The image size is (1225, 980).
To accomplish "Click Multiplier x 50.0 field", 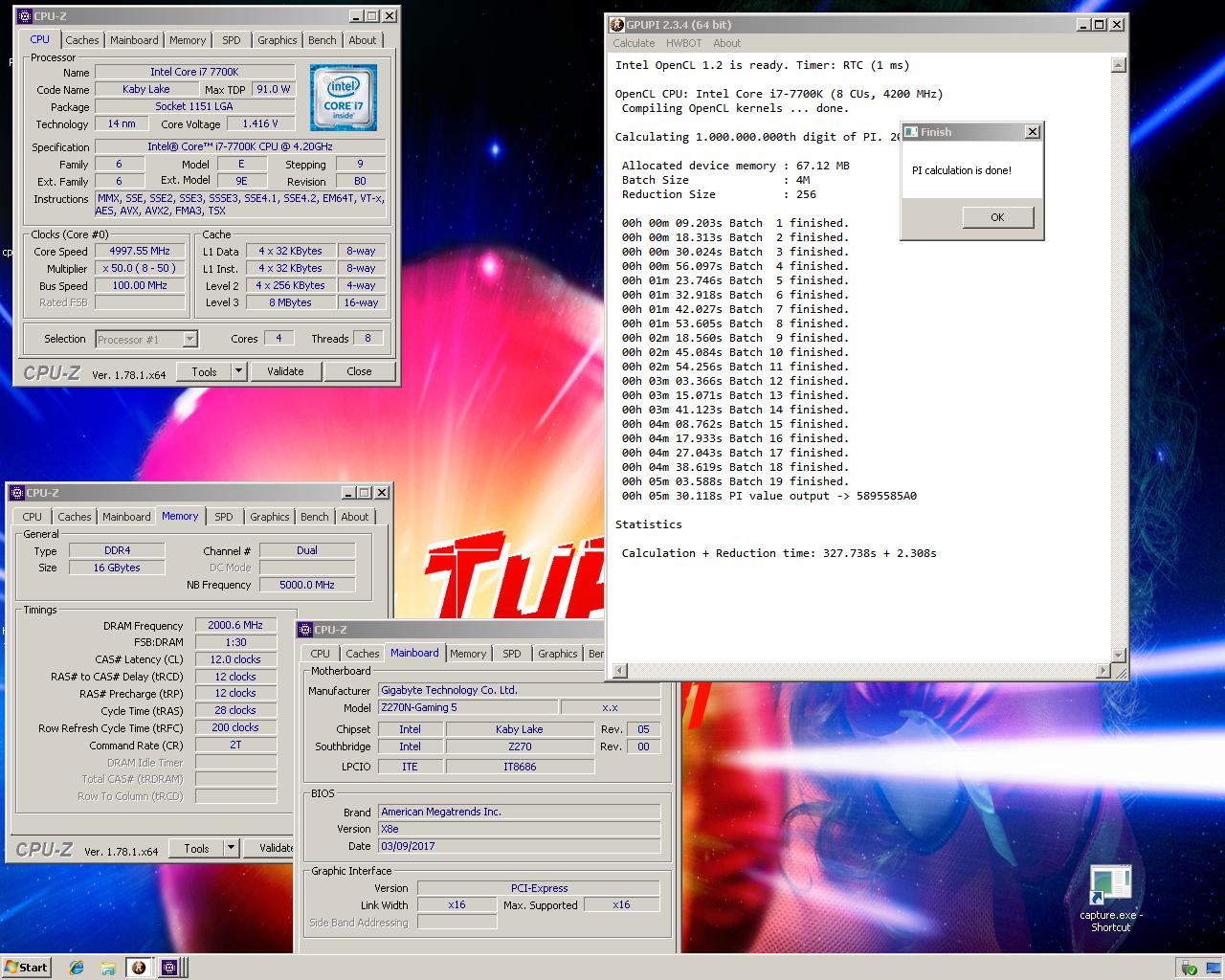I will (139, 269).
